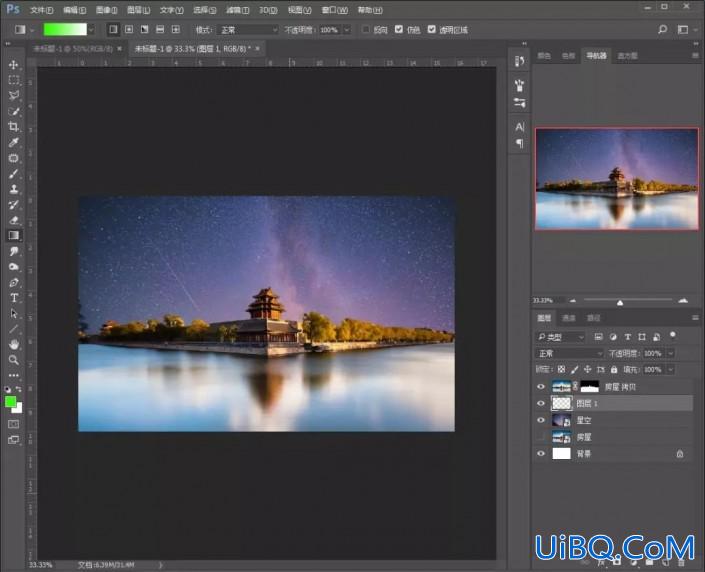Select the Zoom tool
Viewport: 705px width, 572px height.
pyautogui.click(x=13, y=360)
